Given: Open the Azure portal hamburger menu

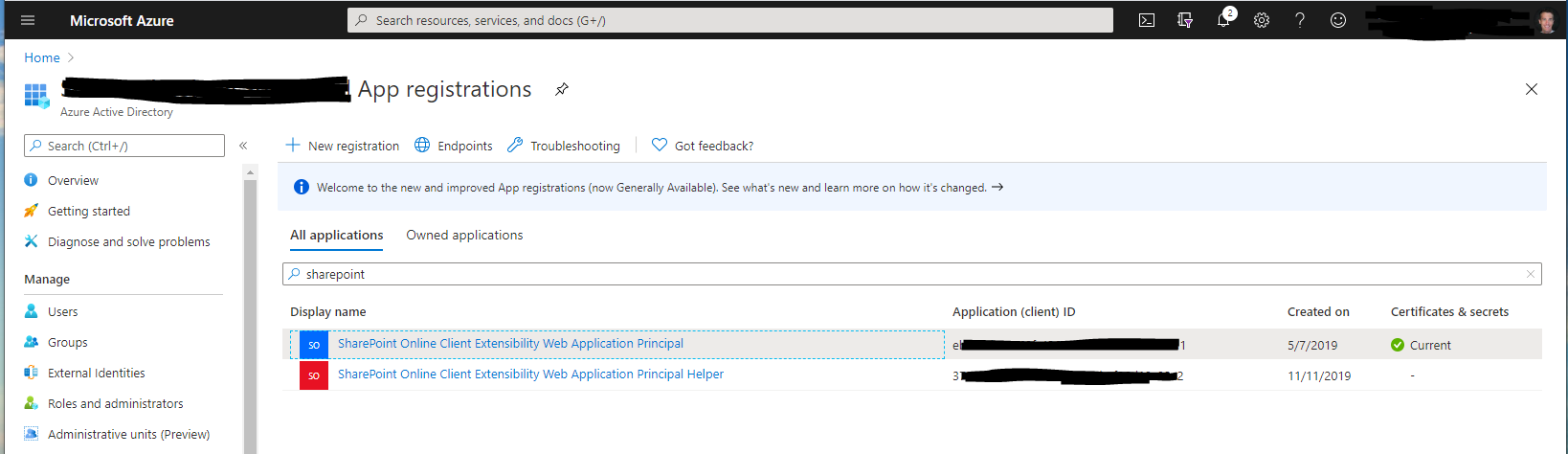Looking at the screenshot, I should pos(28,20).
